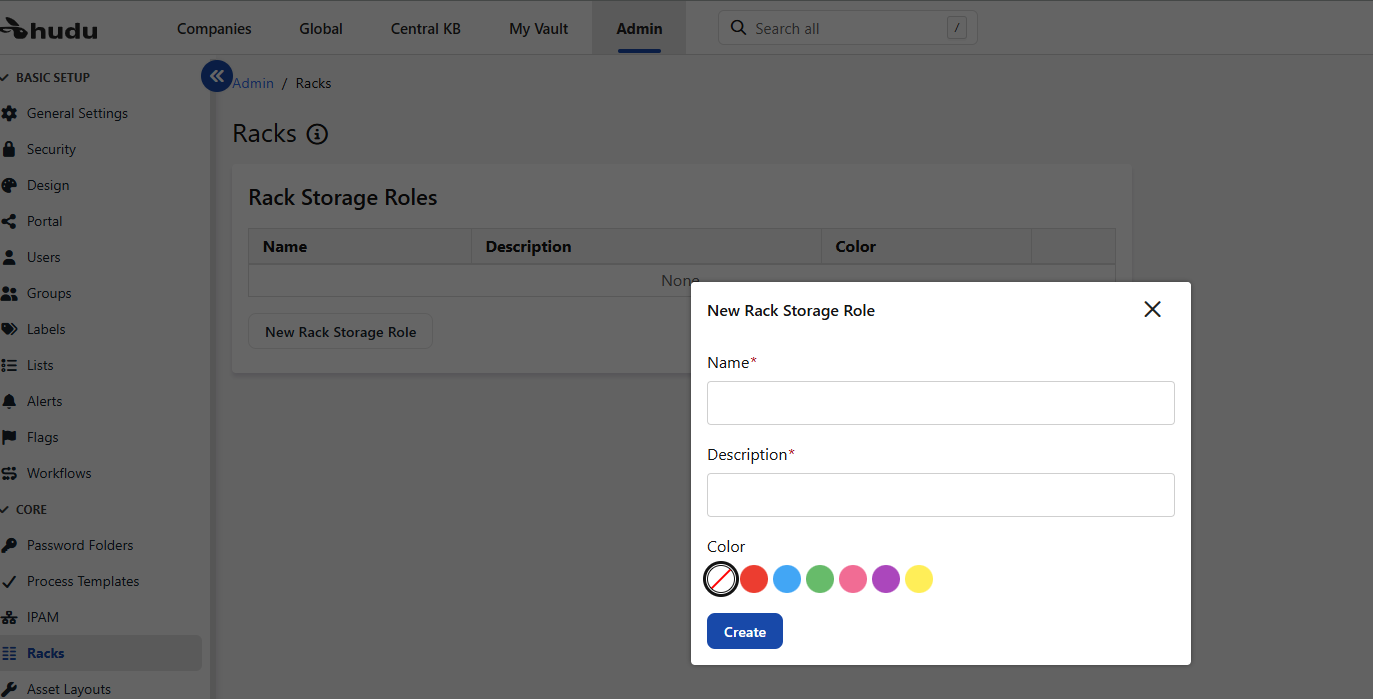
Task: Click the Flags flag icon
Action: pos(9,437)
